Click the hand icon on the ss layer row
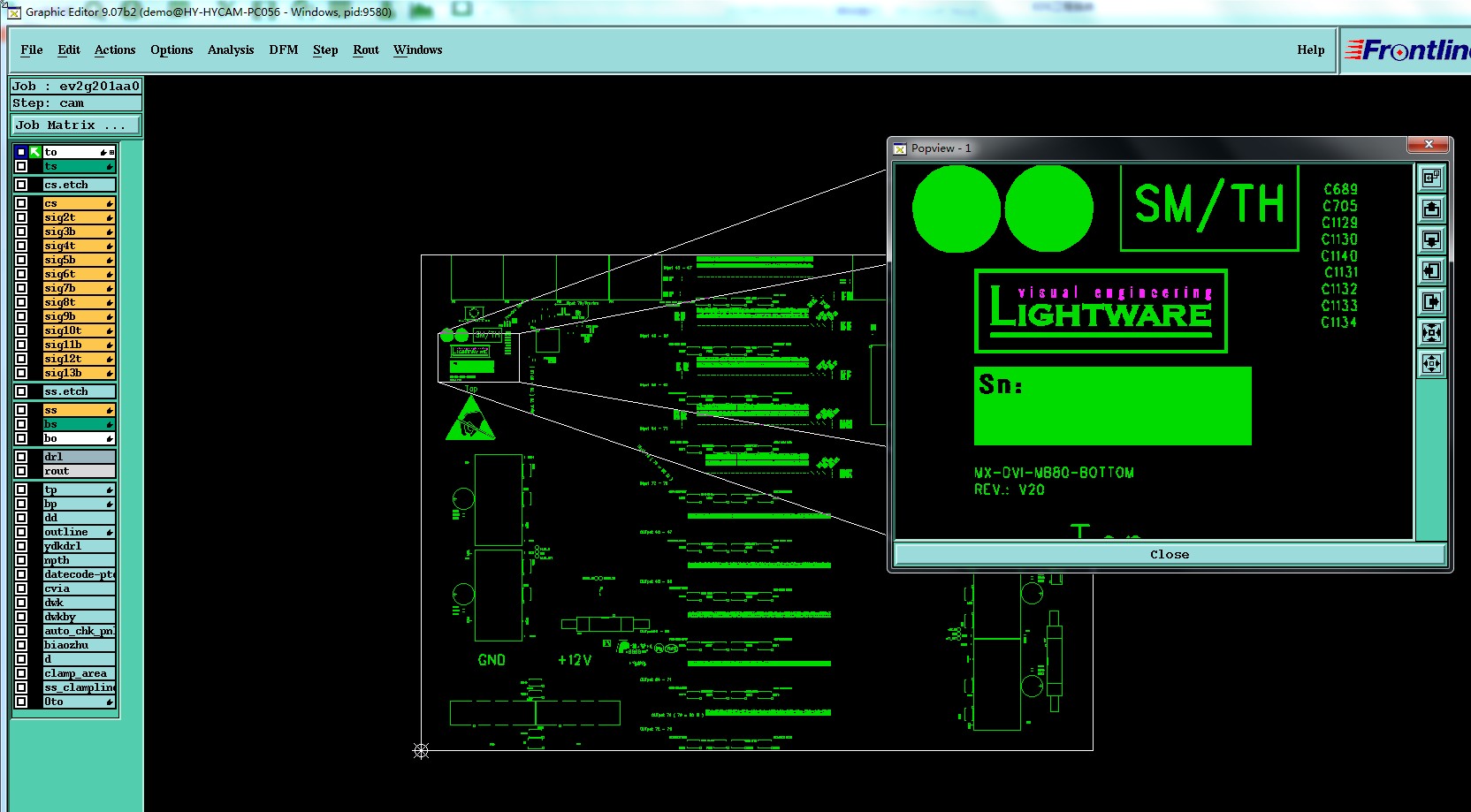This screenshot has width=1471, height=812. [110, 411]
